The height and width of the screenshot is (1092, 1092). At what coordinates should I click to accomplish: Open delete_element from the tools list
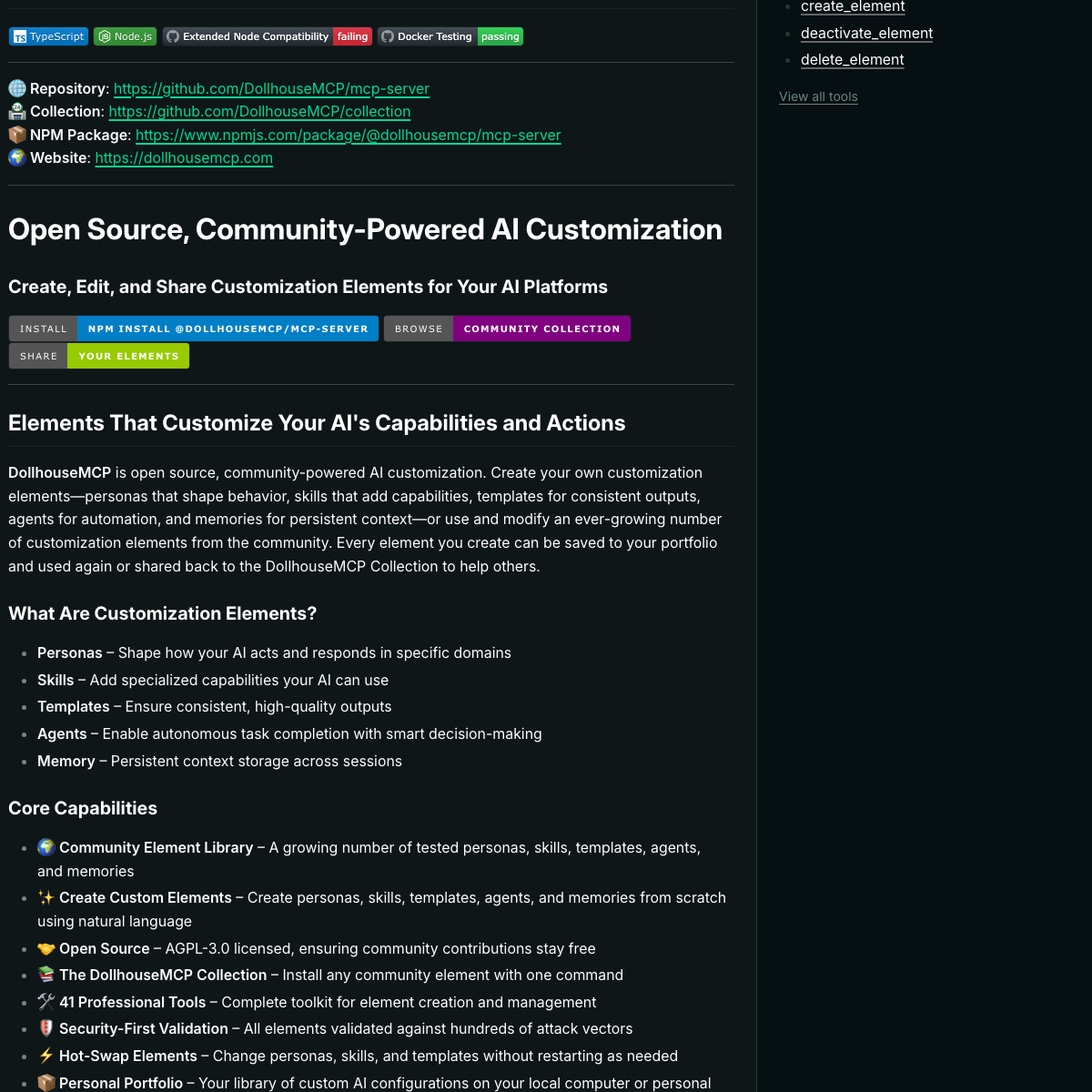coord(852,59)
